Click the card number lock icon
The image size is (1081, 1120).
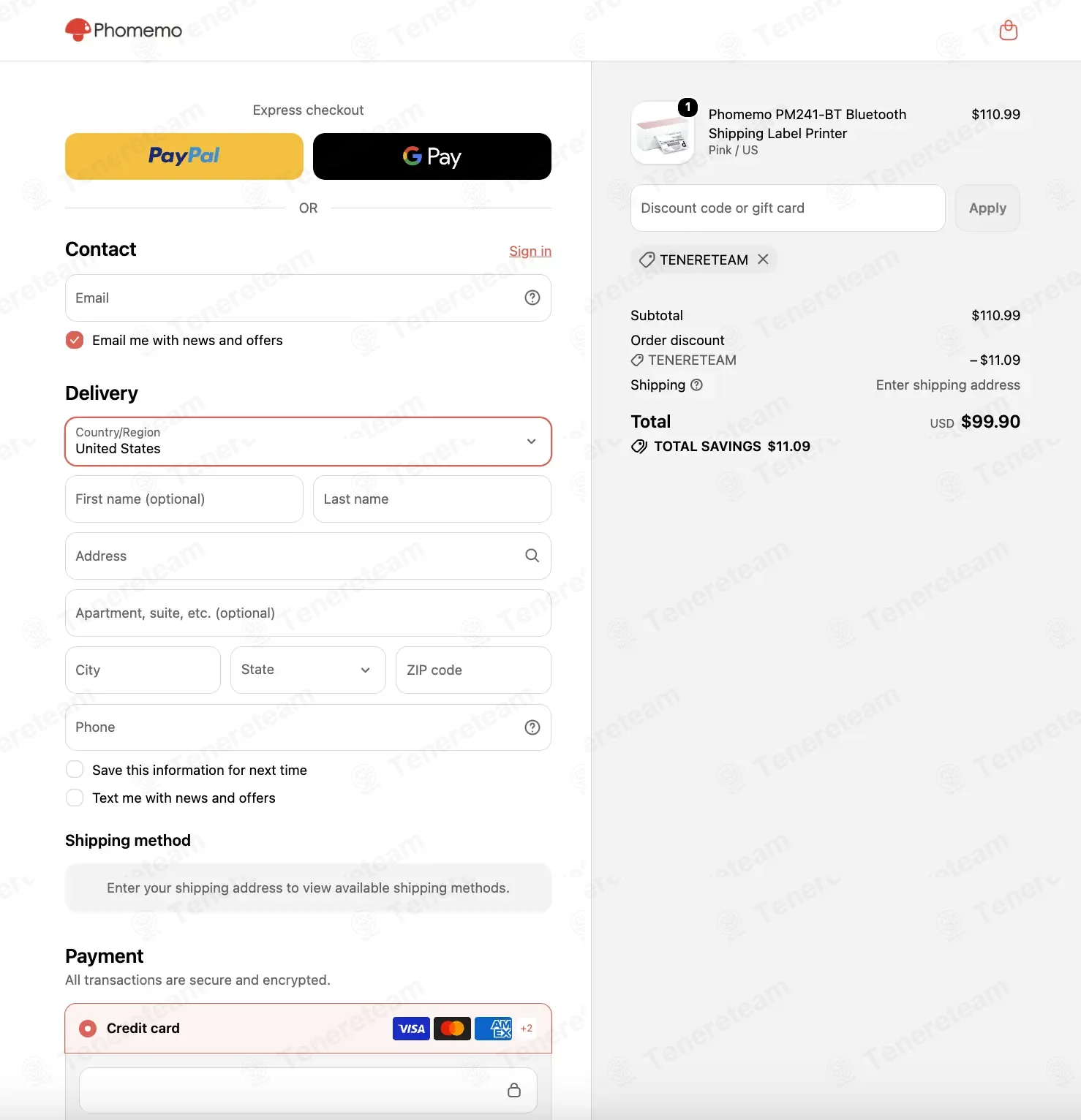pyautogui.click(x=514, y=1090)
